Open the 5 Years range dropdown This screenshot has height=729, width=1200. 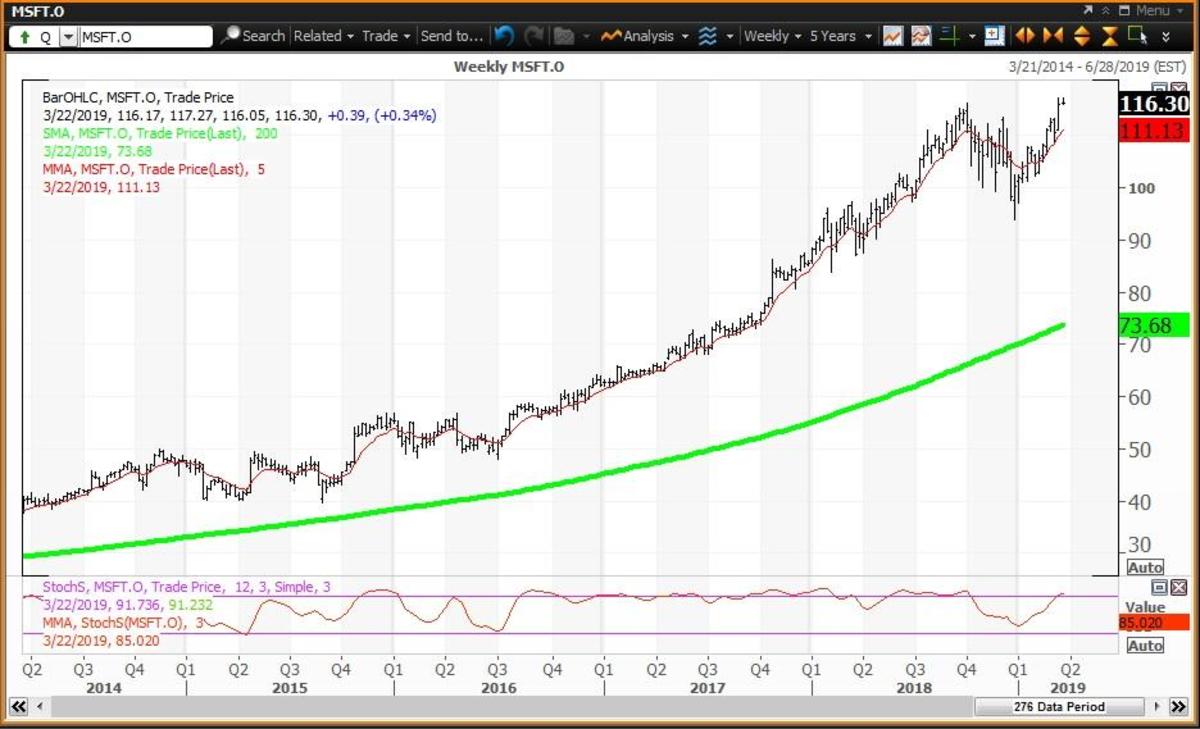(840, 36)
